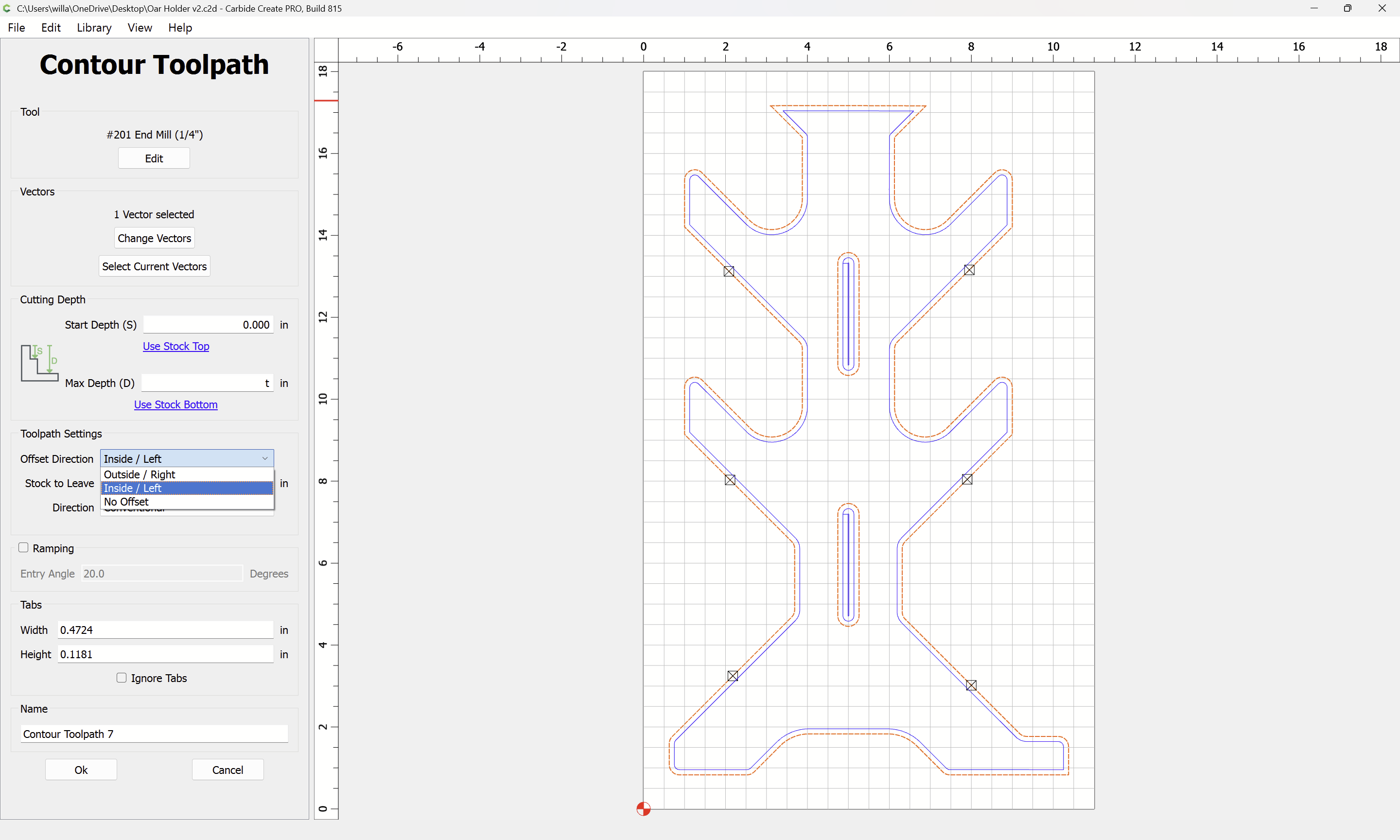Collapse the Offset Direction dropdown arrow

(265, 458)
